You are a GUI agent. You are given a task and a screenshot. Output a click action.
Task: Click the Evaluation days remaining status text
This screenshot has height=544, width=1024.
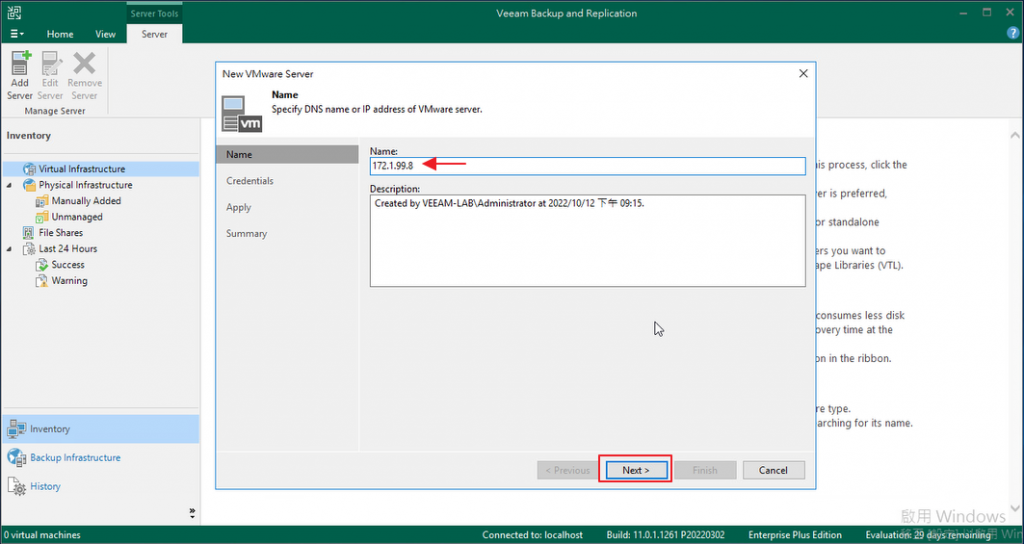(x=928, y=535)
